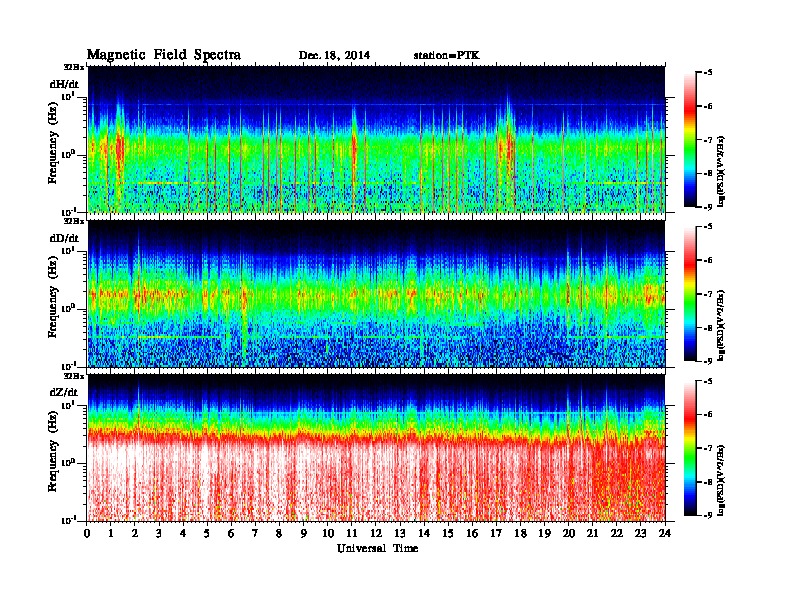This screenshot has width=792, height=612.
Task: Click the "Magnetic Field Spectra" title
Action: (x=164, y=55)
